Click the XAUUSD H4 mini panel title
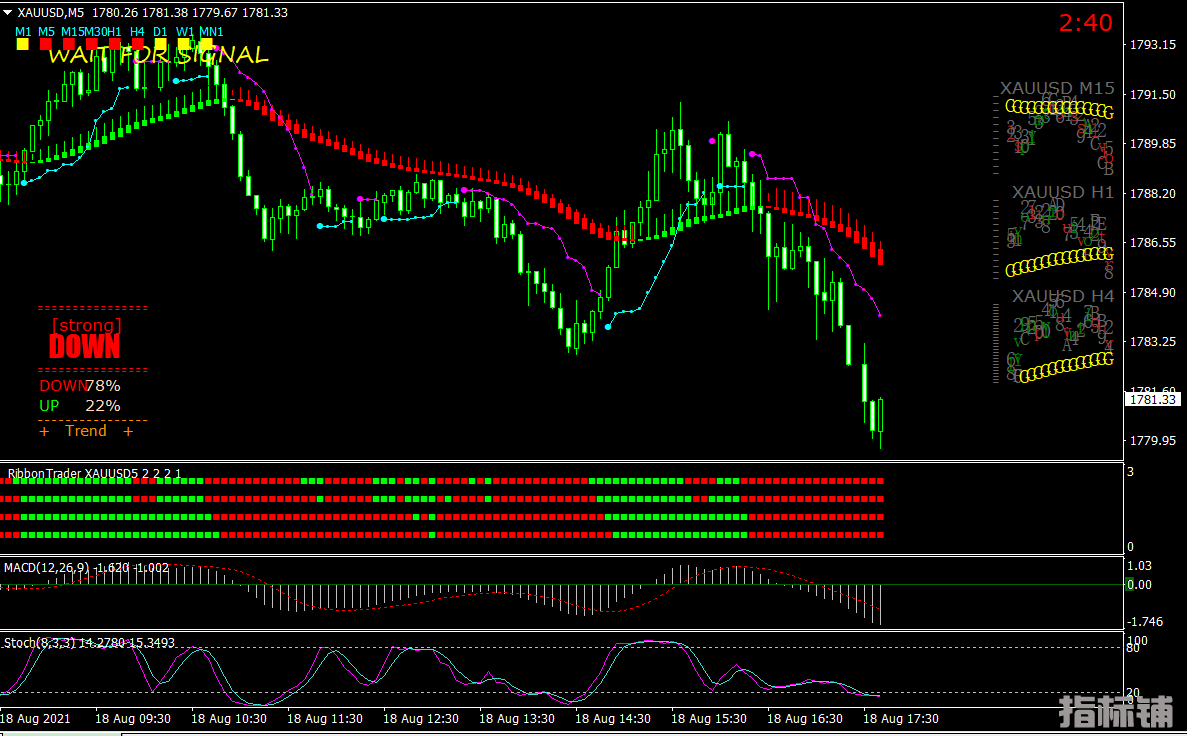Image resolution: width=1187 pixels, height=736 pixels. pos(1062,296)
